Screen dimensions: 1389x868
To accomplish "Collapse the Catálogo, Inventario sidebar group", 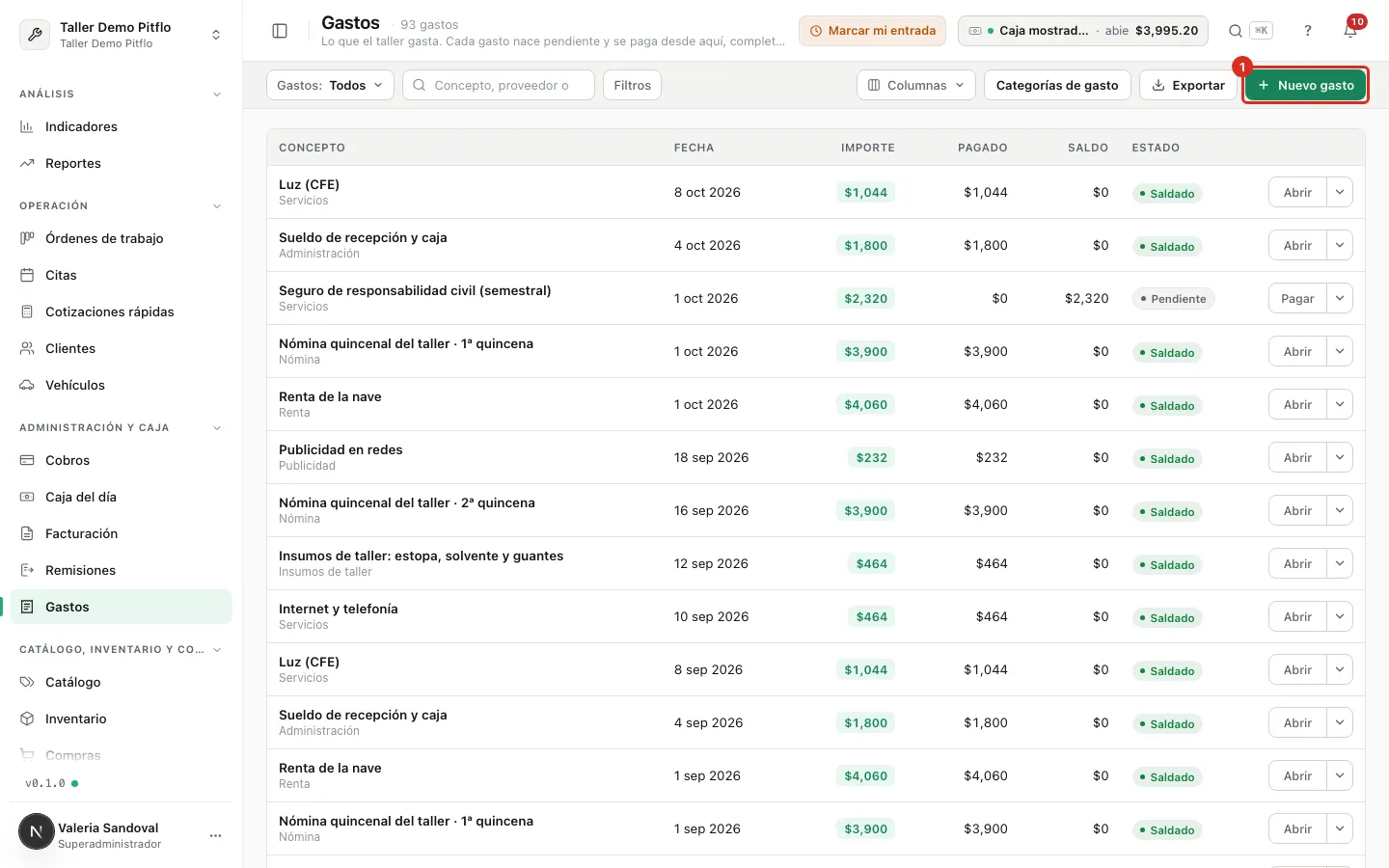I will click(x=217, y=650).
